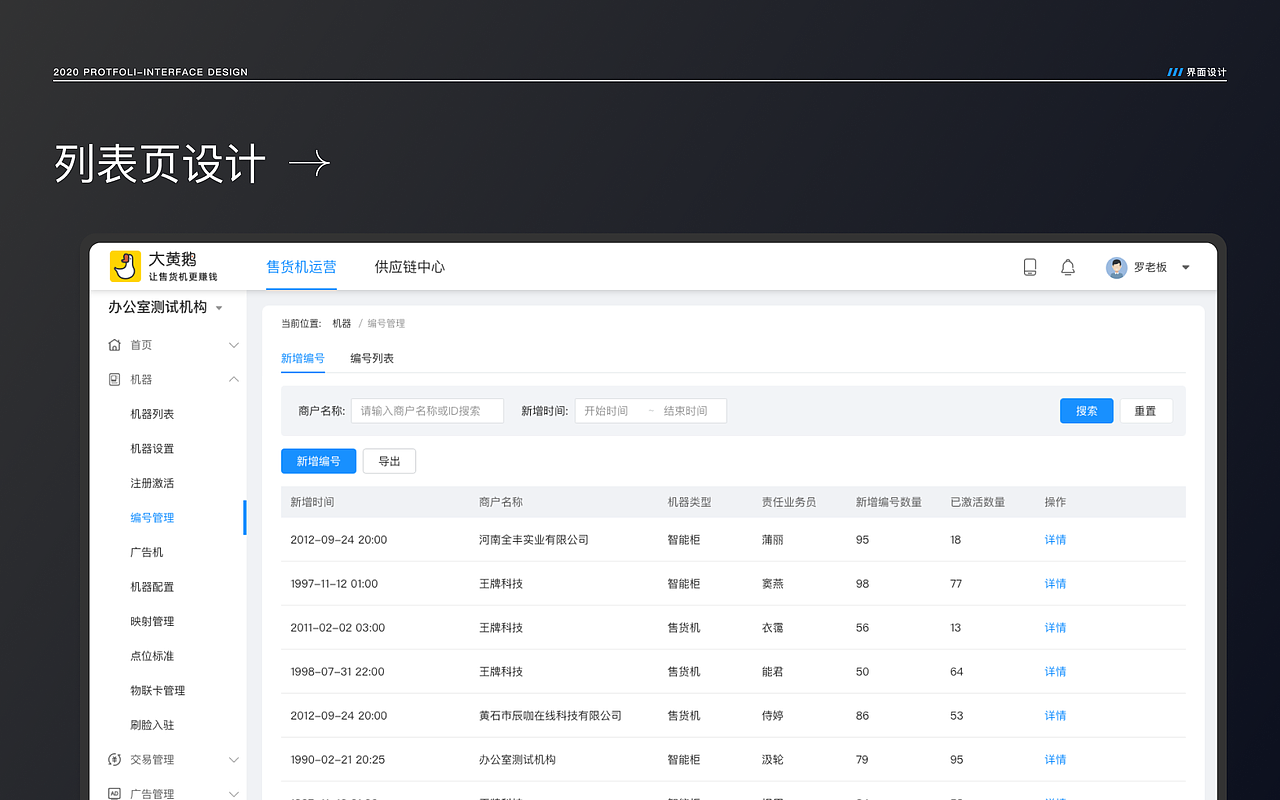
Task: Click the 结束时间 date field
Action: coord(686,411)
